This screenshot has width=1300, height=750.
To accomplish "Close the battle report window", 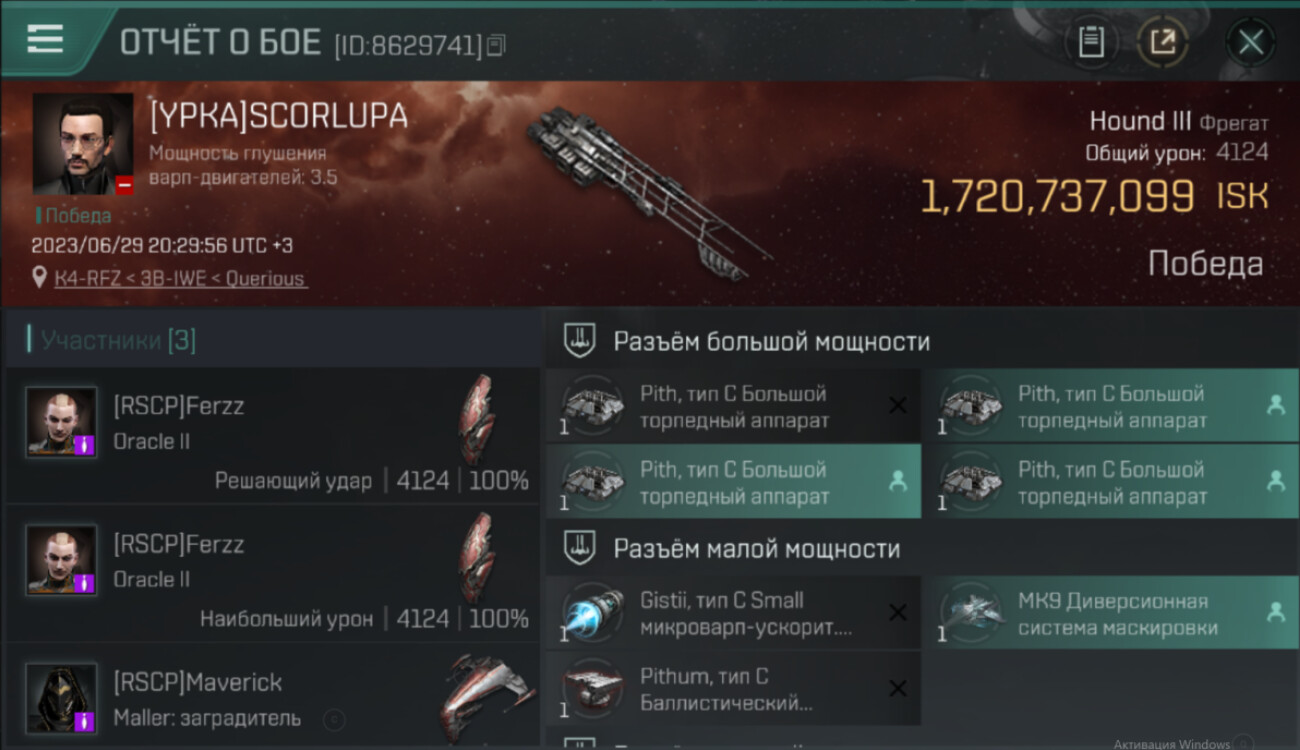I will 1250,42.
